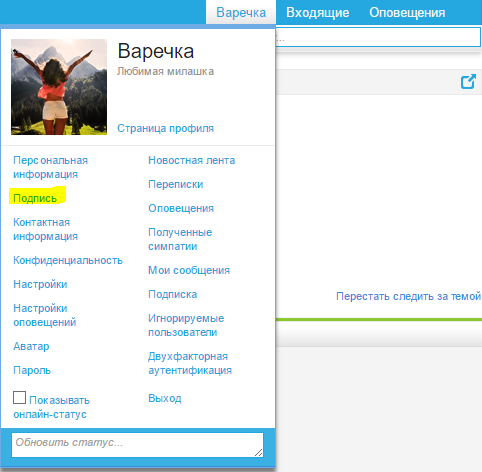The width and height of the screenshot is (482, 472).
Task: Open the Варечка account menu tab
Action: [x=241, y=12]
